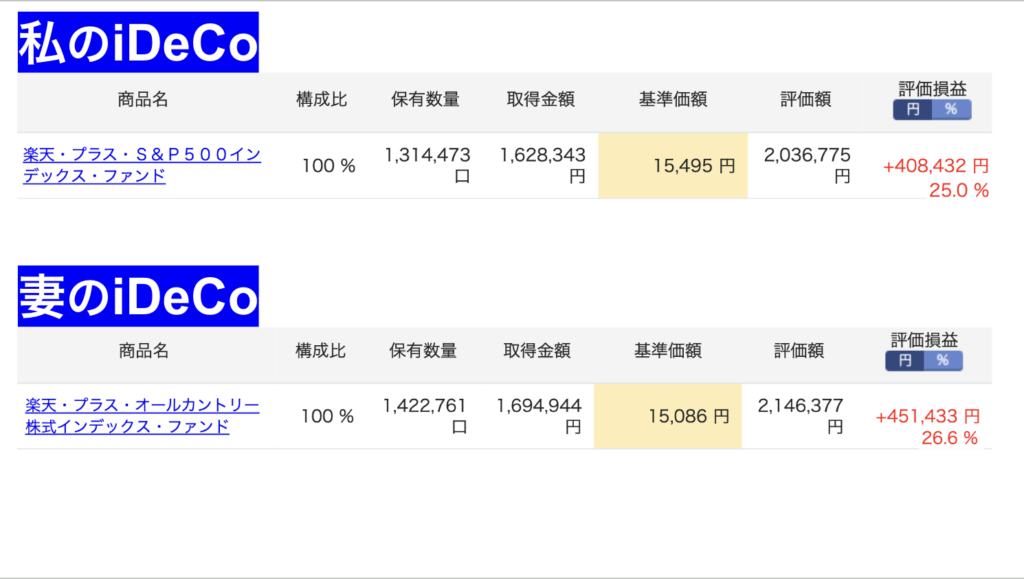Click the 1,422,761 口 保有数量 value

pyautogui.click(x=425, y=415)
